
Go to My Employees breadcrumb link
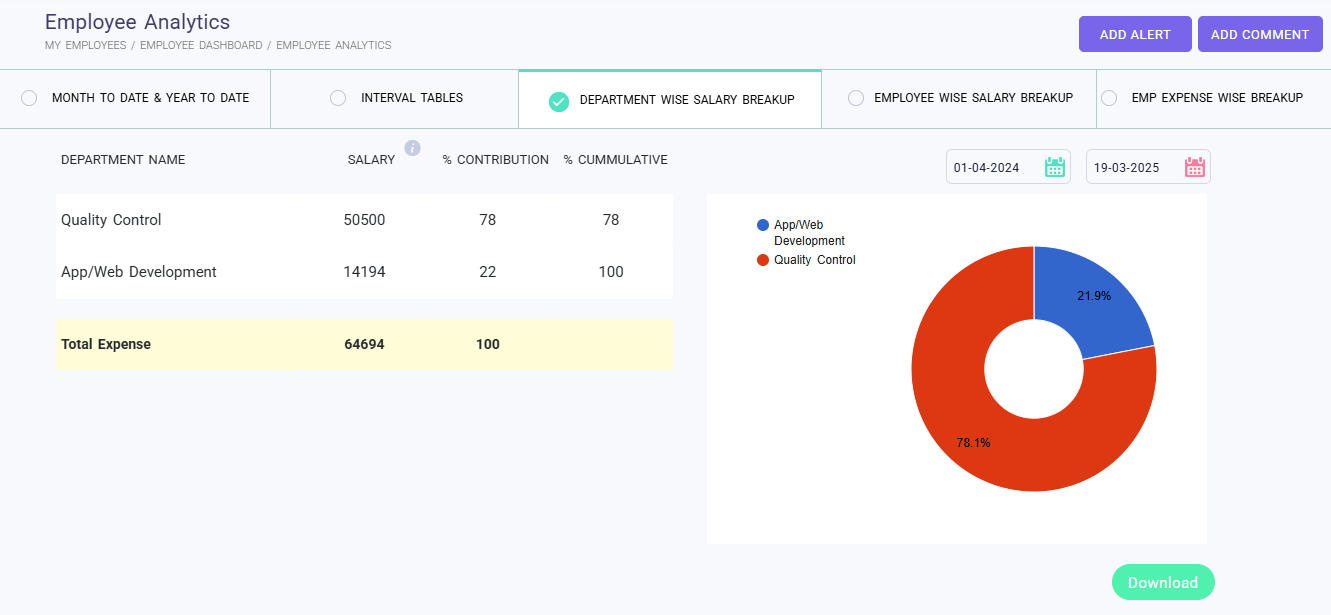85,45
